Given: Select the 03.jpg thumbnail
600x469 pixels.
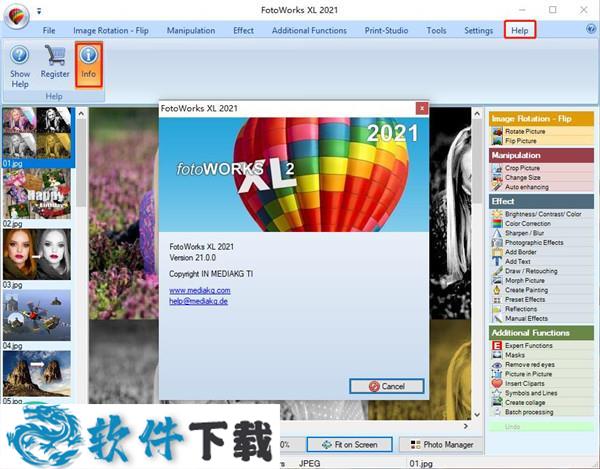Looking at the screenshot, I should click(38, 255).
